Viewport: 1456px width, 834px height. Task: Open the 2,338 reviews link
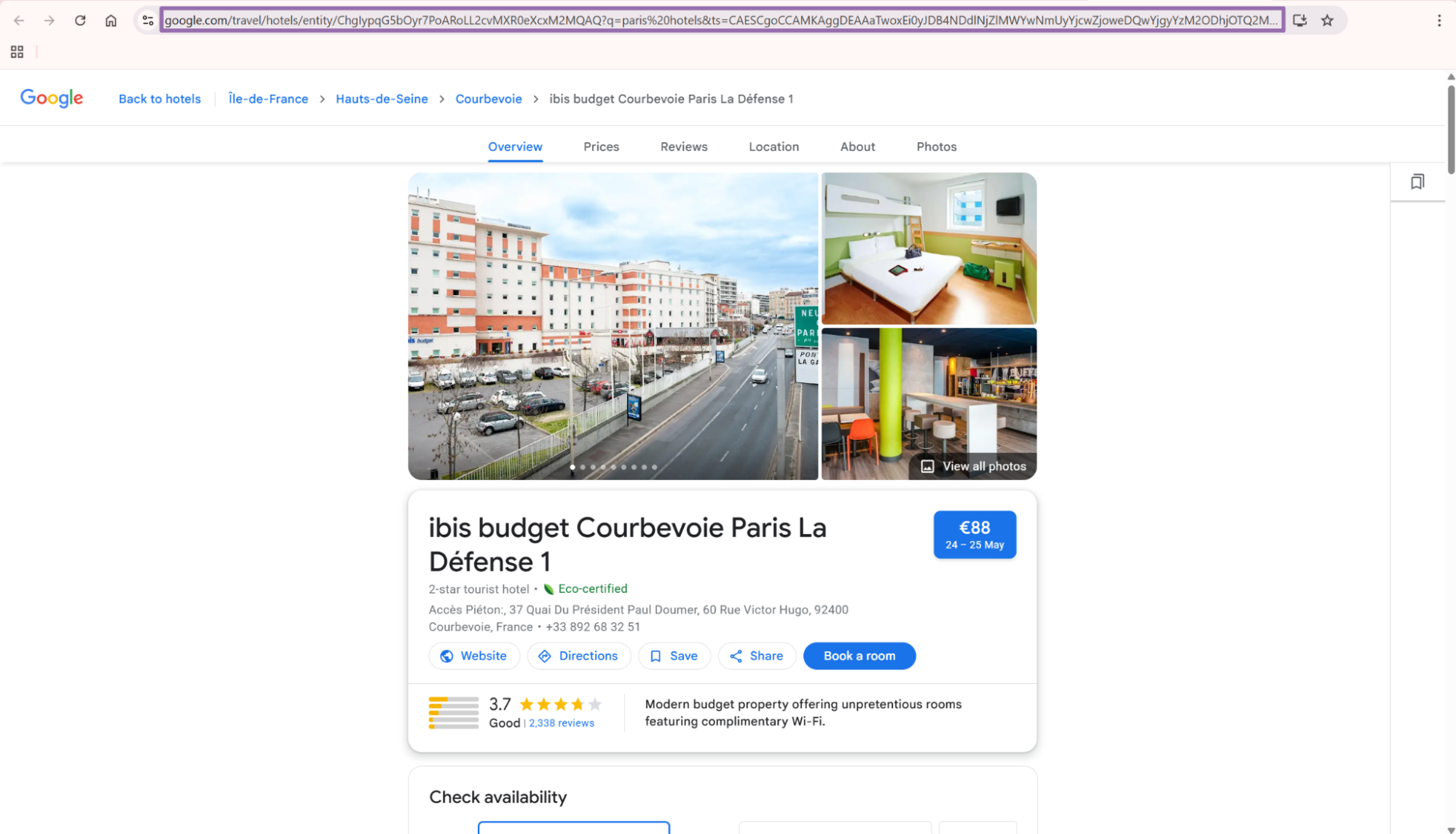click(561, 723)
